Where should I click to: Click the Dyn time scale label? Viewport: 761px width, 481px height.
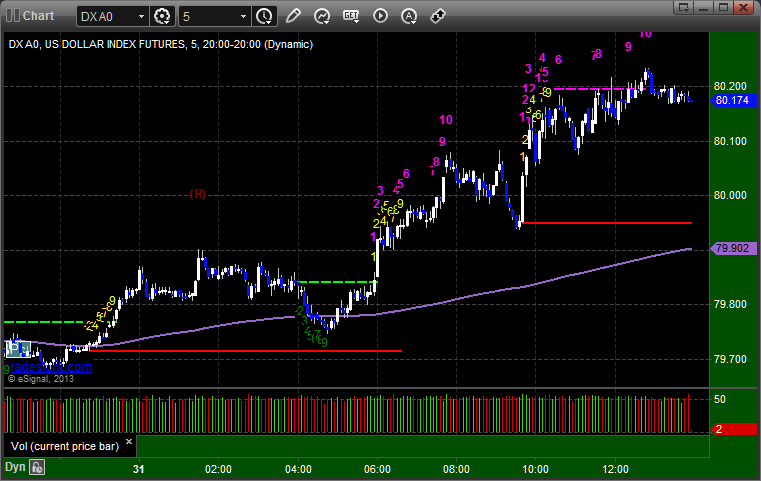[x=15, y=467]
